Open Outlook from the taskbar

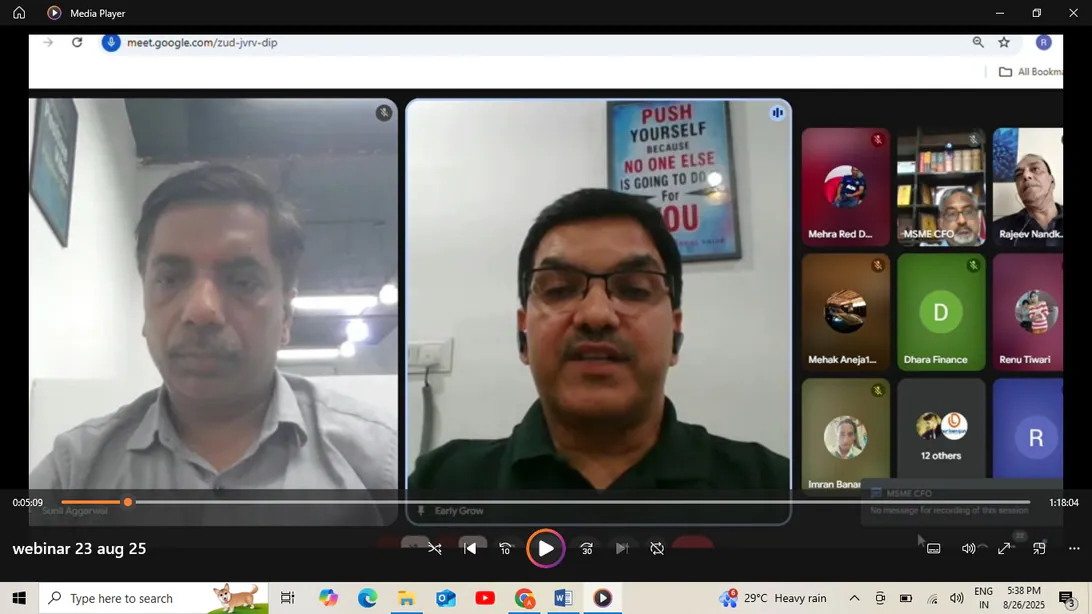(x=446, y=598)
